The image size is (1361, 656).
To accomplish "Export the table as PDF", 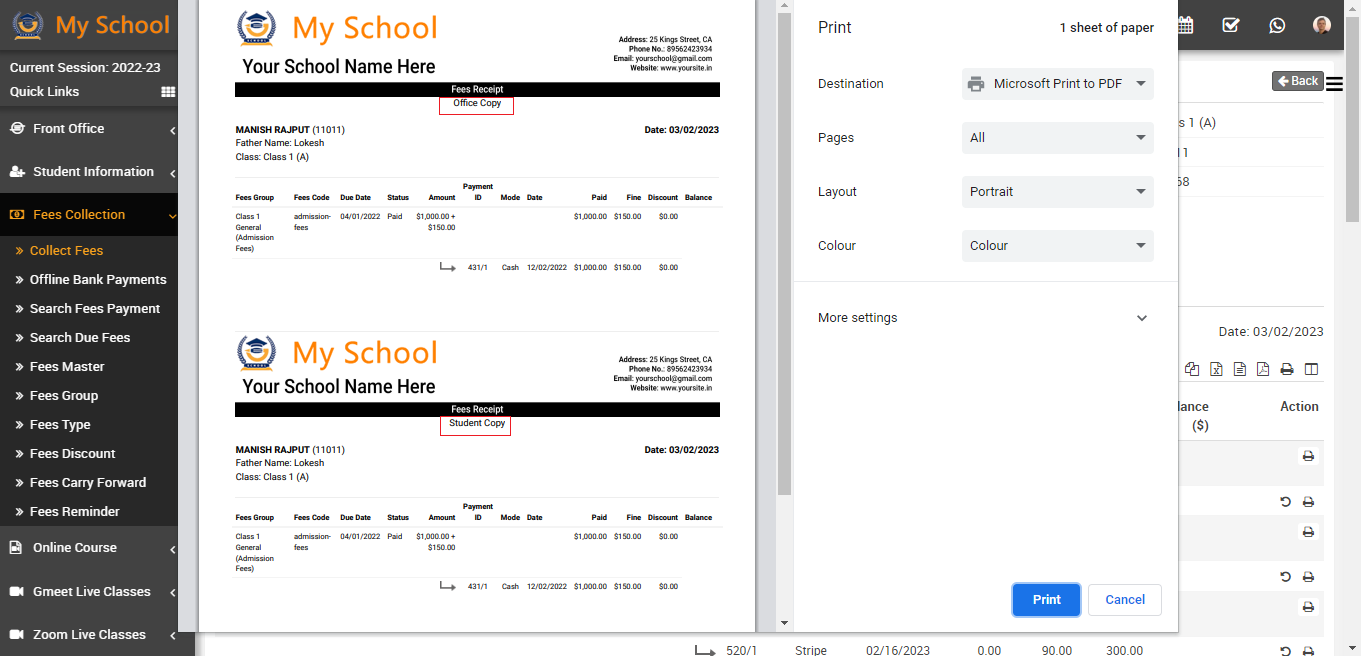I will coord(1263,370).
